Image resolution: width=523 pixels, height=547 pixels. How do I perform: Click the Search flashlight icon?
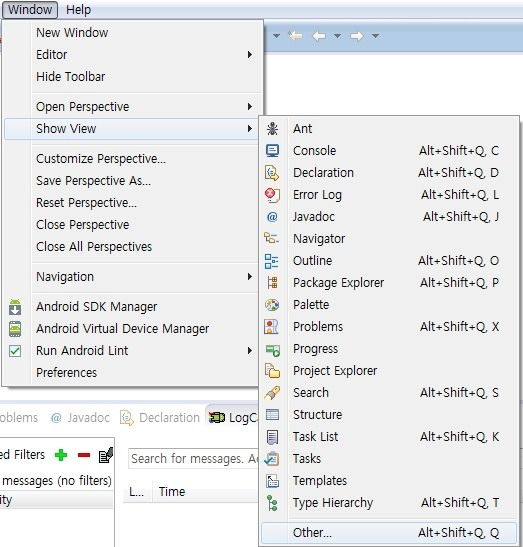click(272, 393)
